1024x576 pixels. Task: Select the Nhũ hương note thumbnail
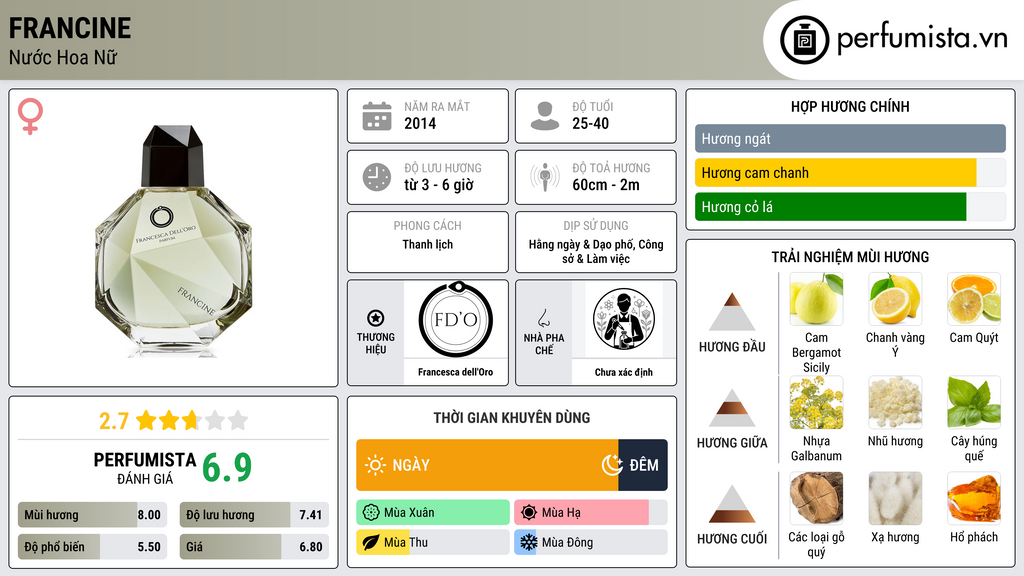(x=895, y=402)
